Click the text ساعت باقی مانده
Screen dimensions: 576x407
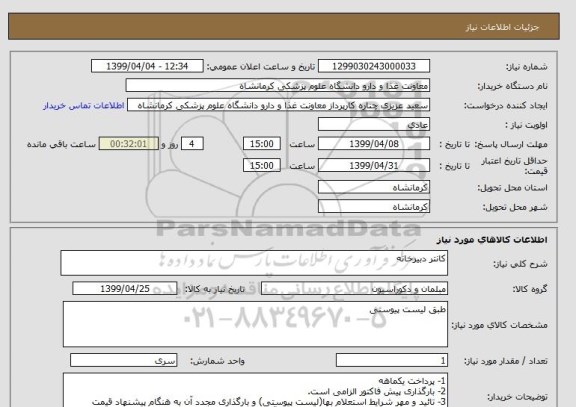tap(61, 144)
